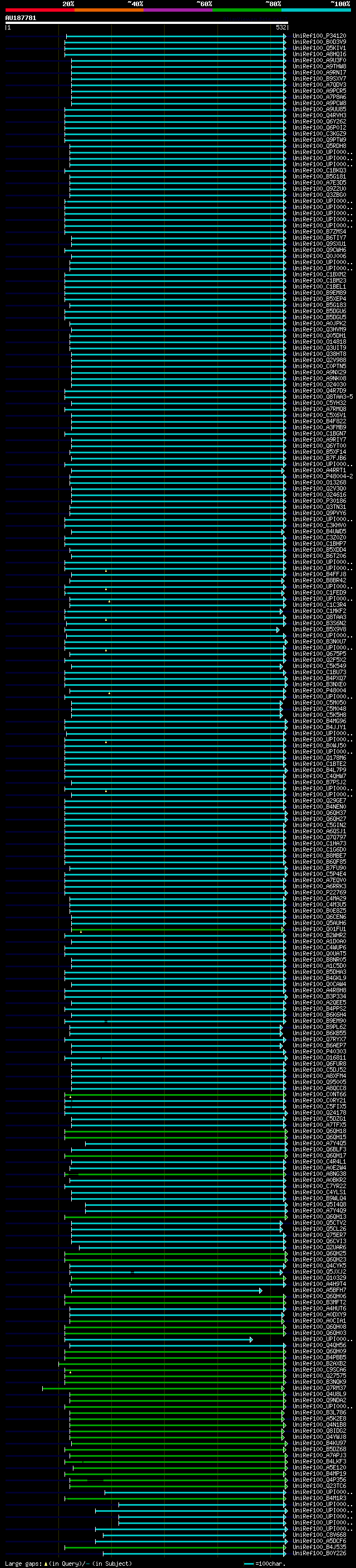This screenshot has width=356, height=1568.
Task: Click the UniRef100_B4PXQ7 entry
Action: tap(319, 678)
